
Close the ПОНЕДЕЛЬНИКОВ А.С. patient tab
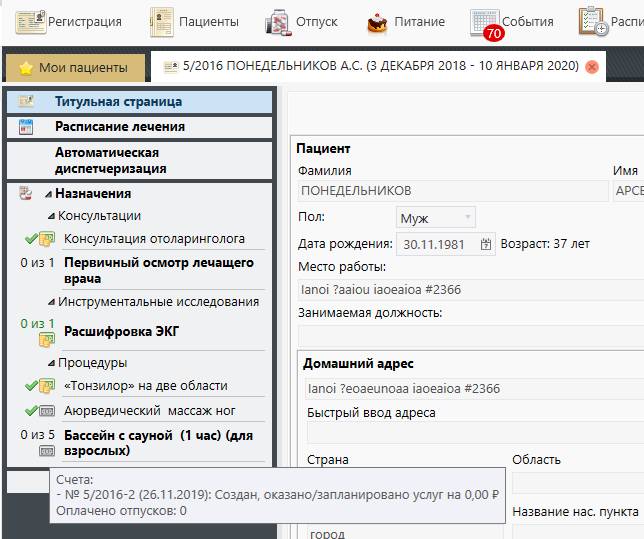(592, 68)
